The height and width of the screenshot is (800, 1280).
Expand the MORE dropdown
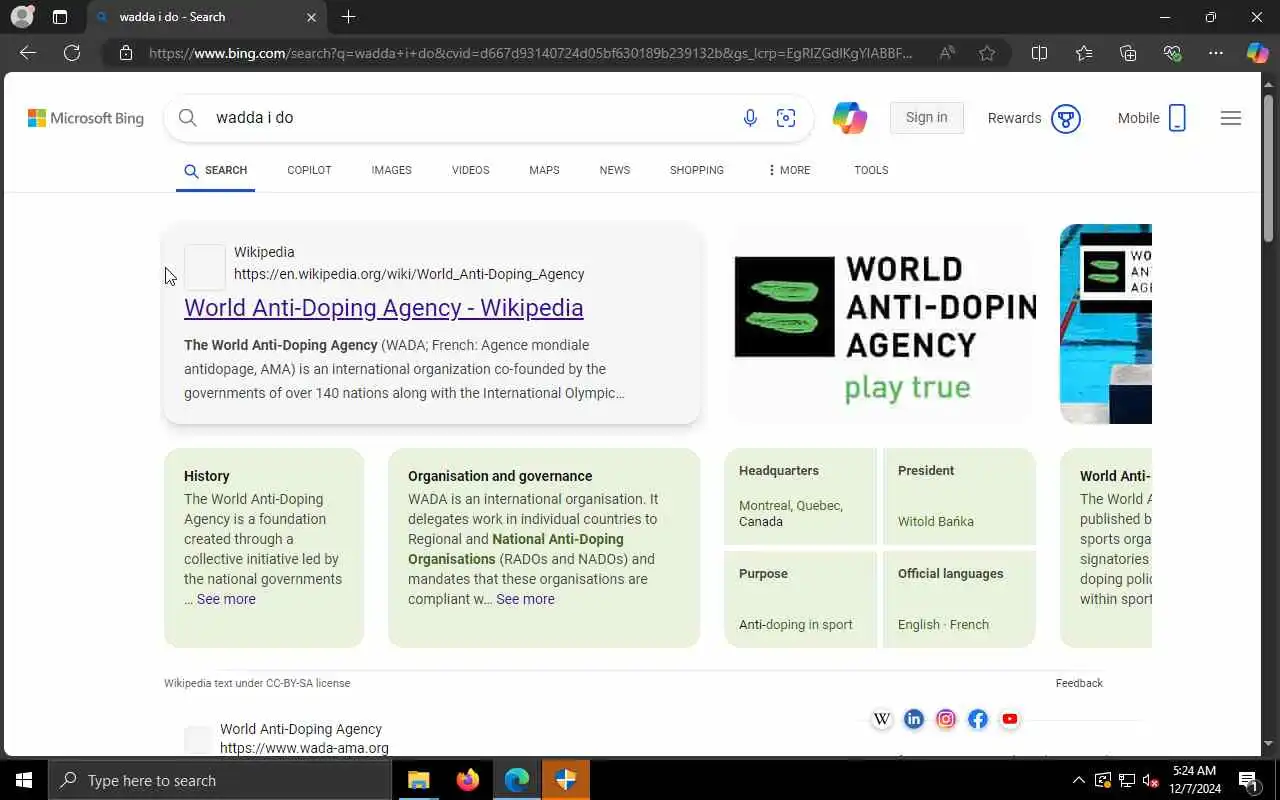pos(789,170)
